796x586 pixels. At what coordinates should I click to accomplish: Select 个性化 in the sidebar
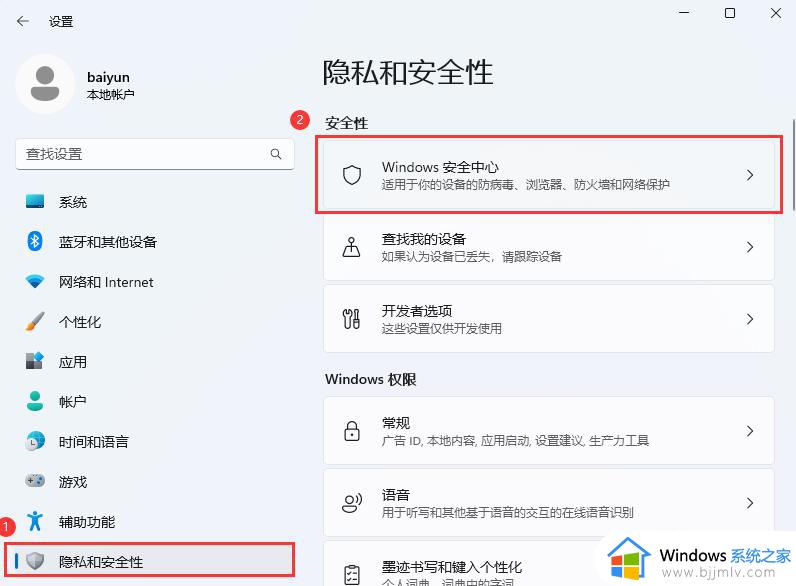(155, 321)
